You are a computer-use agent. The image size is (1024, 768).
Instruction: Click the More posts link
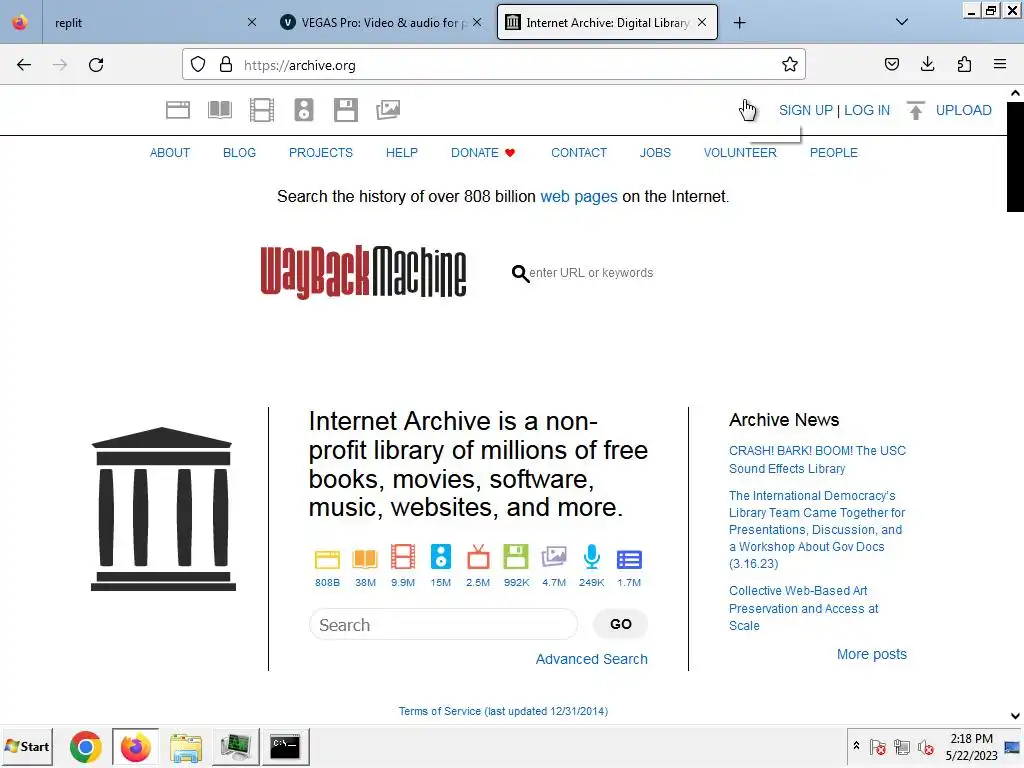872,654
